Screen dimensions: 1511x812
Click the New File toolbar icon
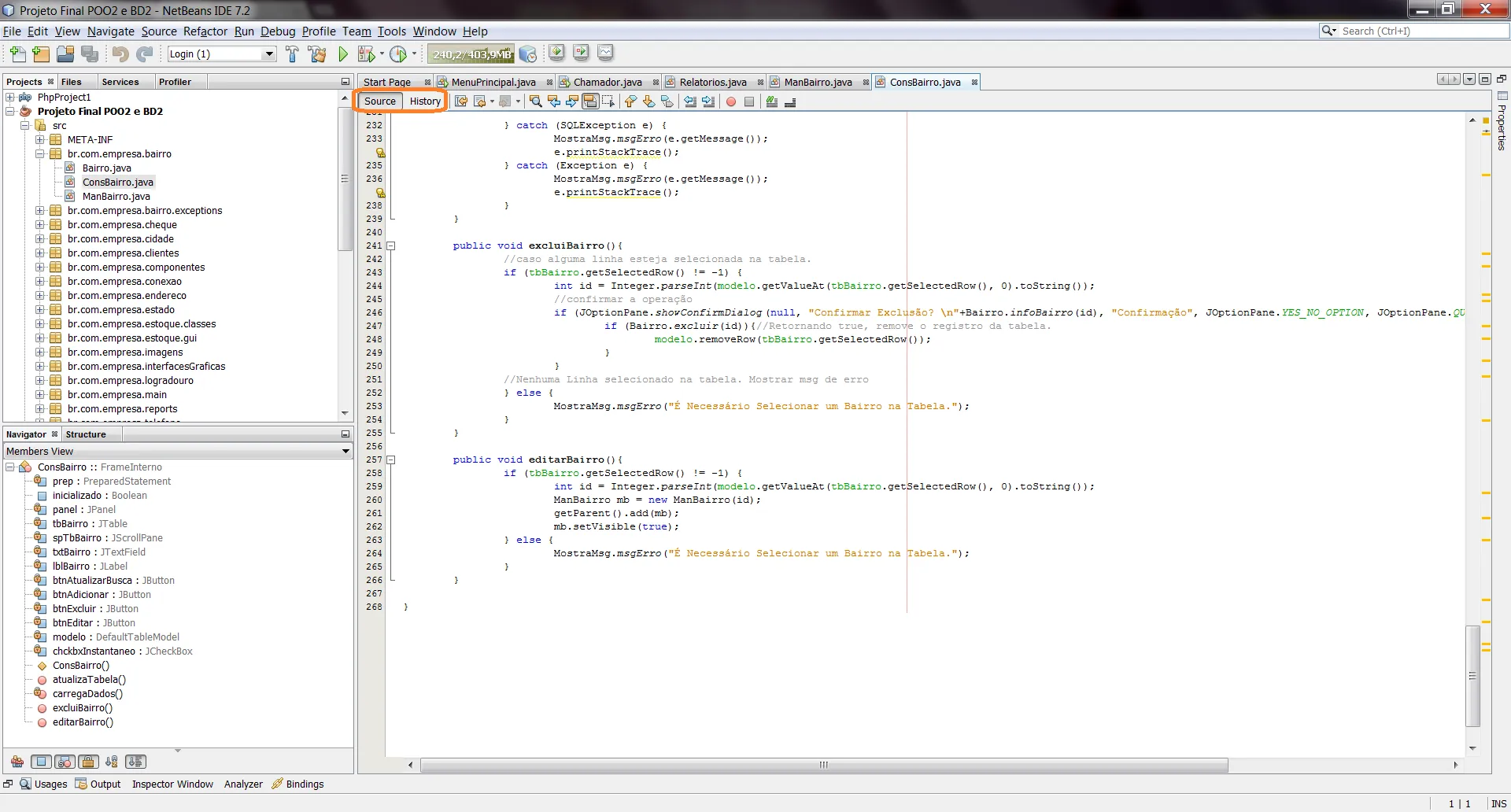pos(17,54)
